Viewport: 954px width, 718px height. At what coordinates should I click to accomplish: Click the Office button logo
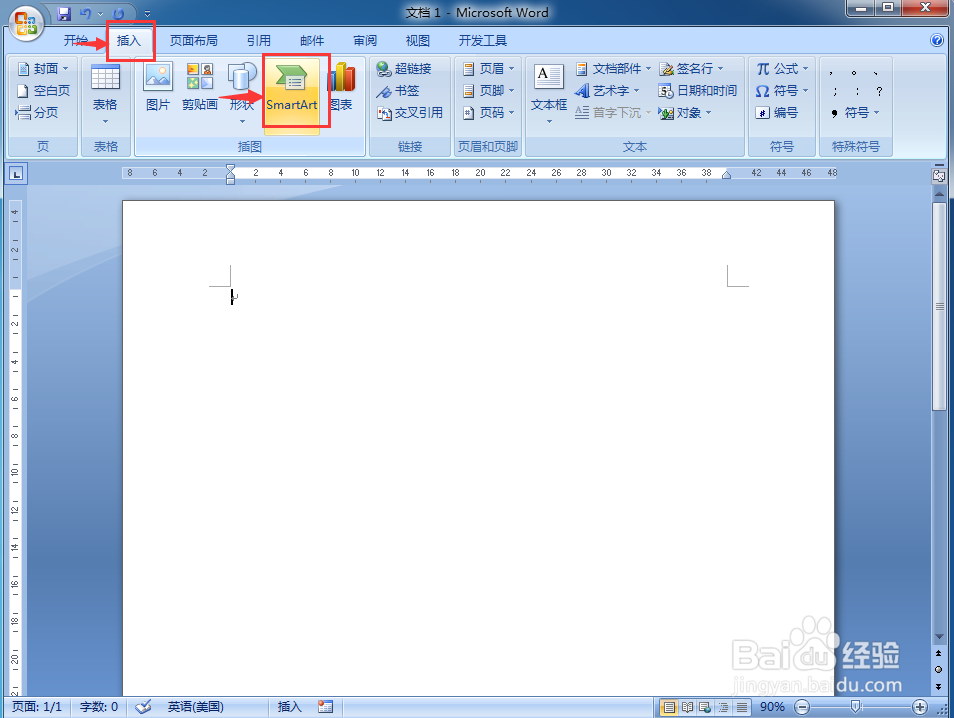coord(27,24)
